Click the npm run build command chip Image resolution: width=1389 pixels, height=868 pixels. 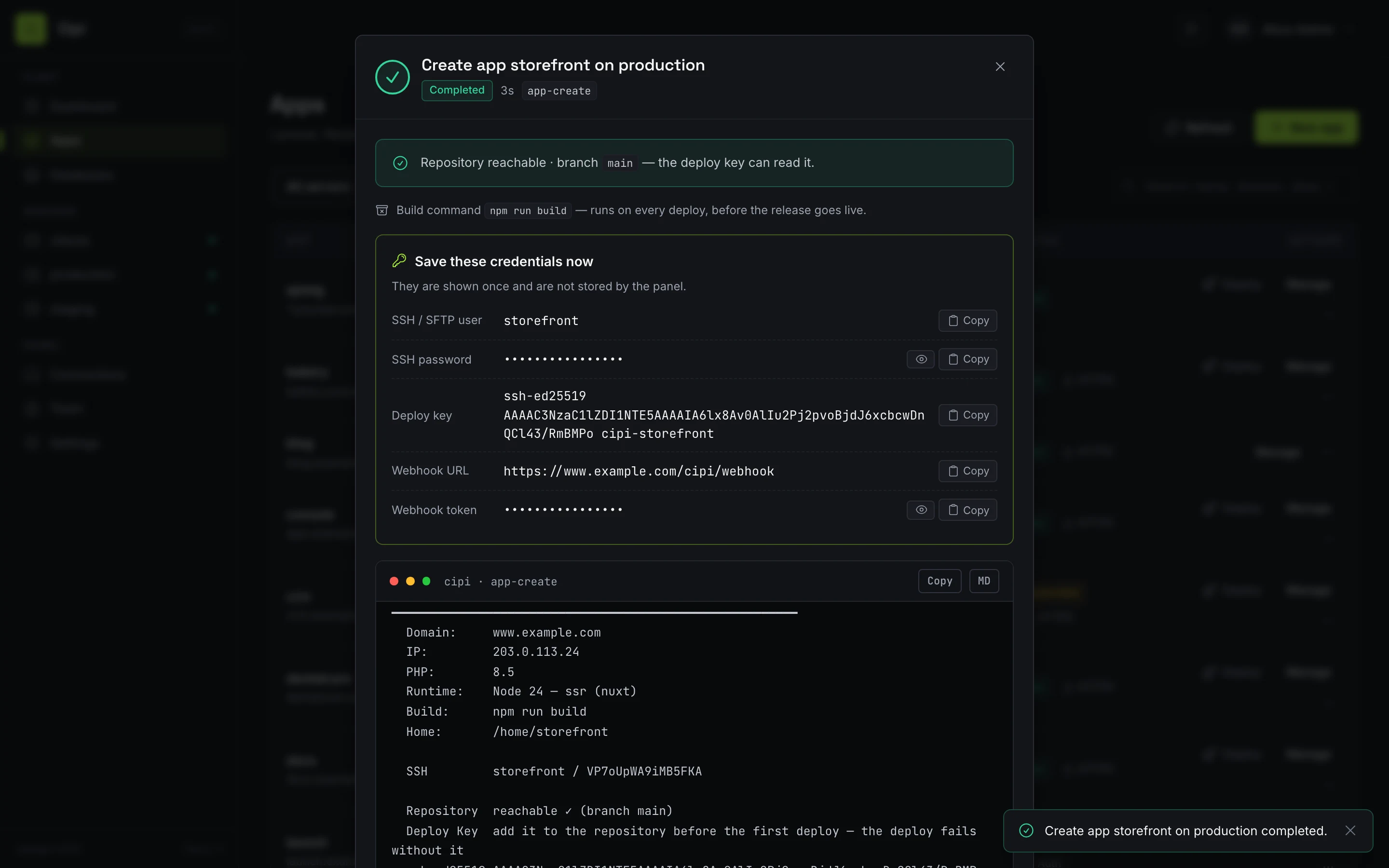(528, 211)
